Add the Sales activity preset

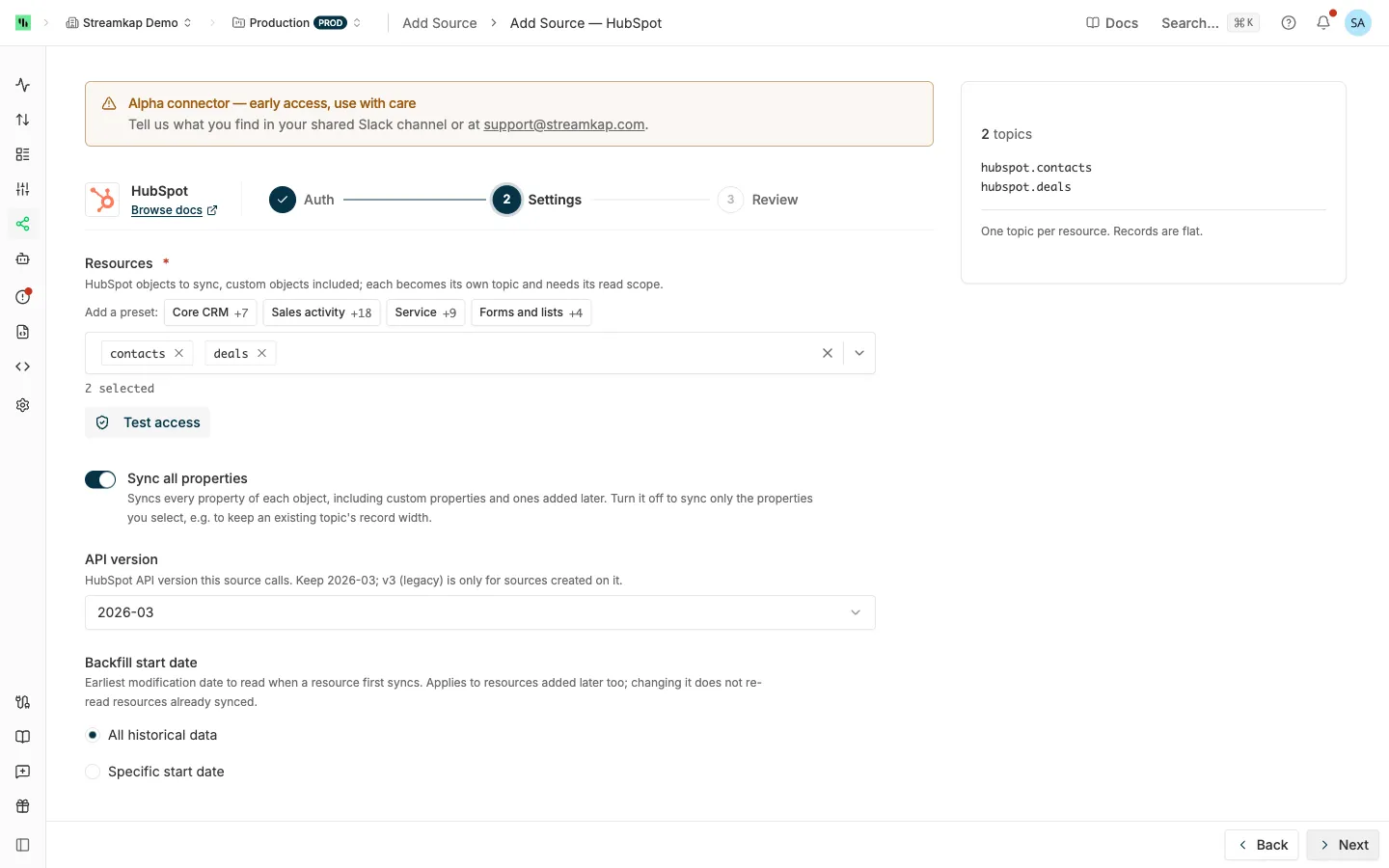click(321, 312)
